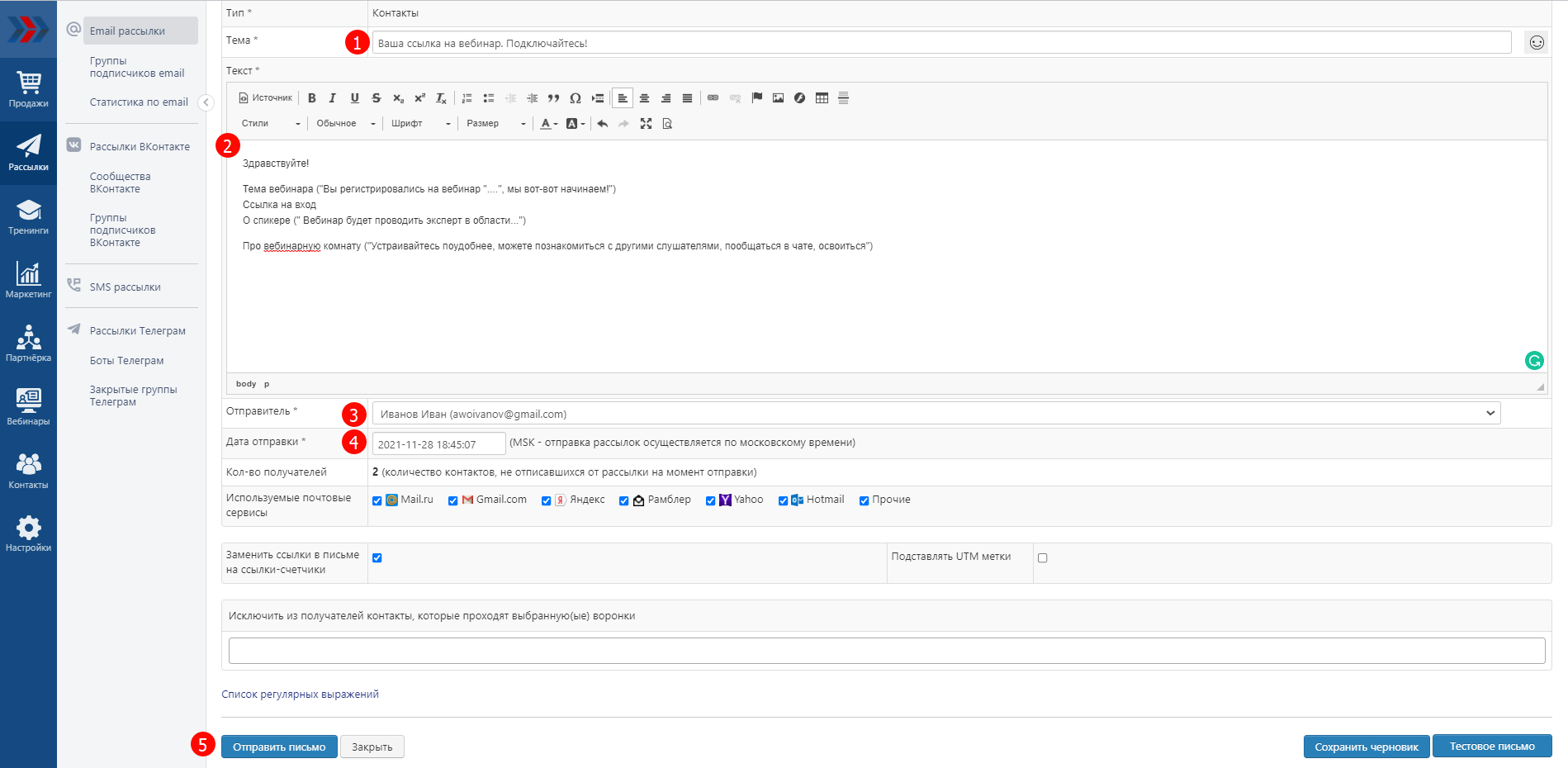
Task: Uncheck the Mail.ru mail service
Action: click(x=377, y=500)
